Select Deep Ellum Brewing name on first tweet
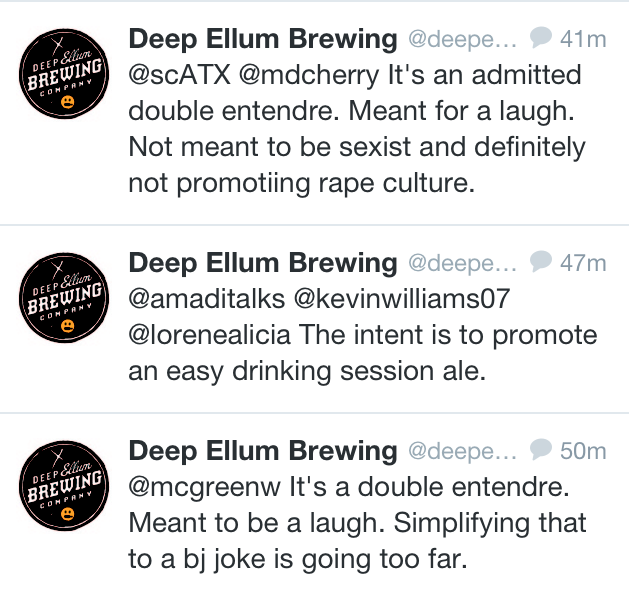The width and height of the screenshot is (629, 596). [263, 39]
